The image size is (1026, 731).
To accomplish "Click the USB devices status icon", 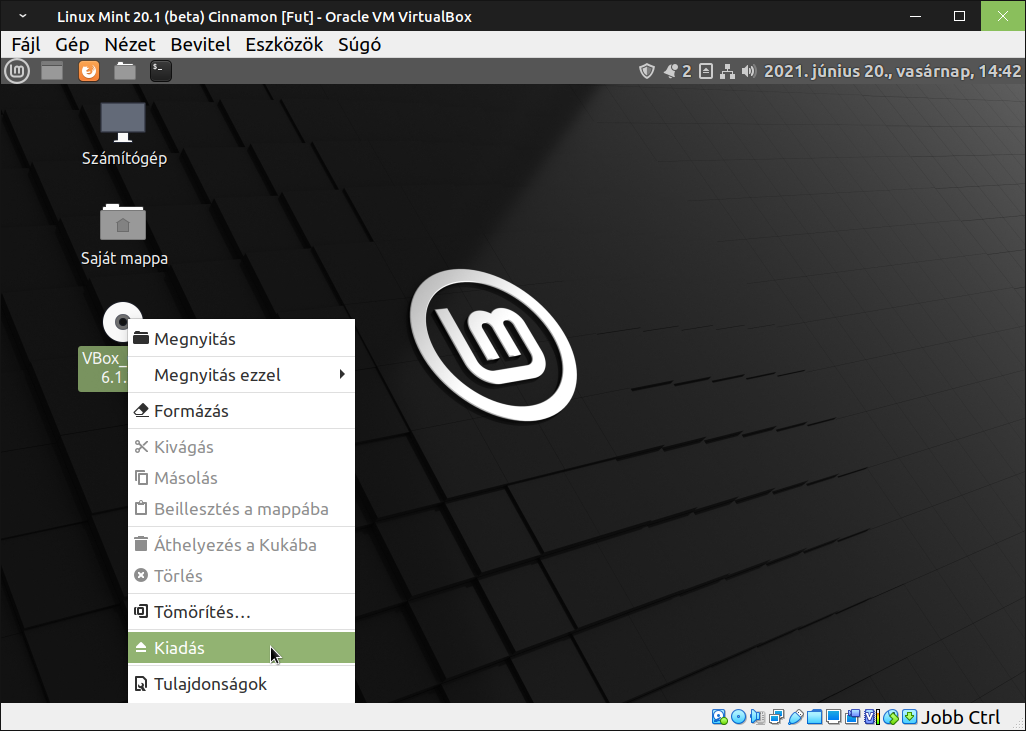I will coord(796,717).
